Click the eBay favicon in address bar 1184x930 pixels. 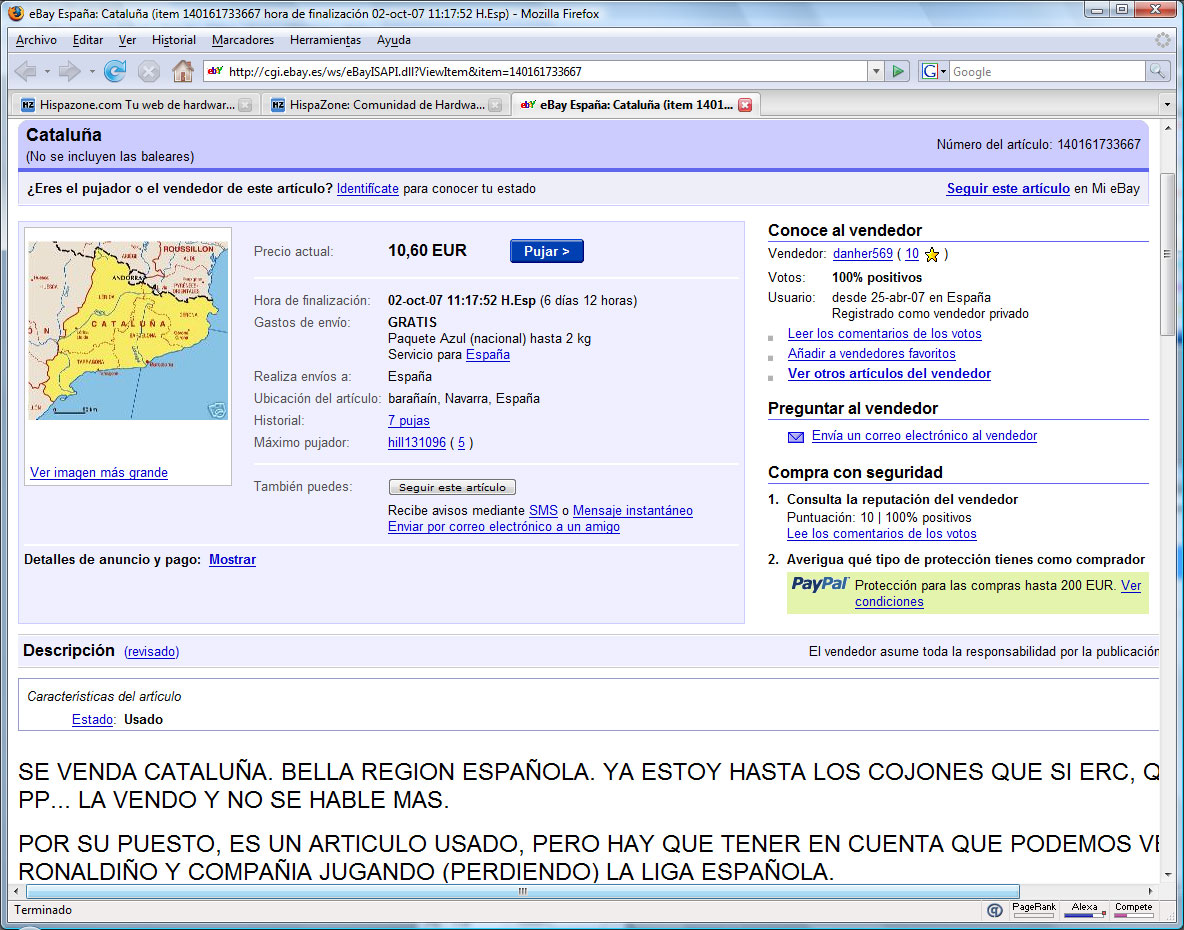[215, 72]
